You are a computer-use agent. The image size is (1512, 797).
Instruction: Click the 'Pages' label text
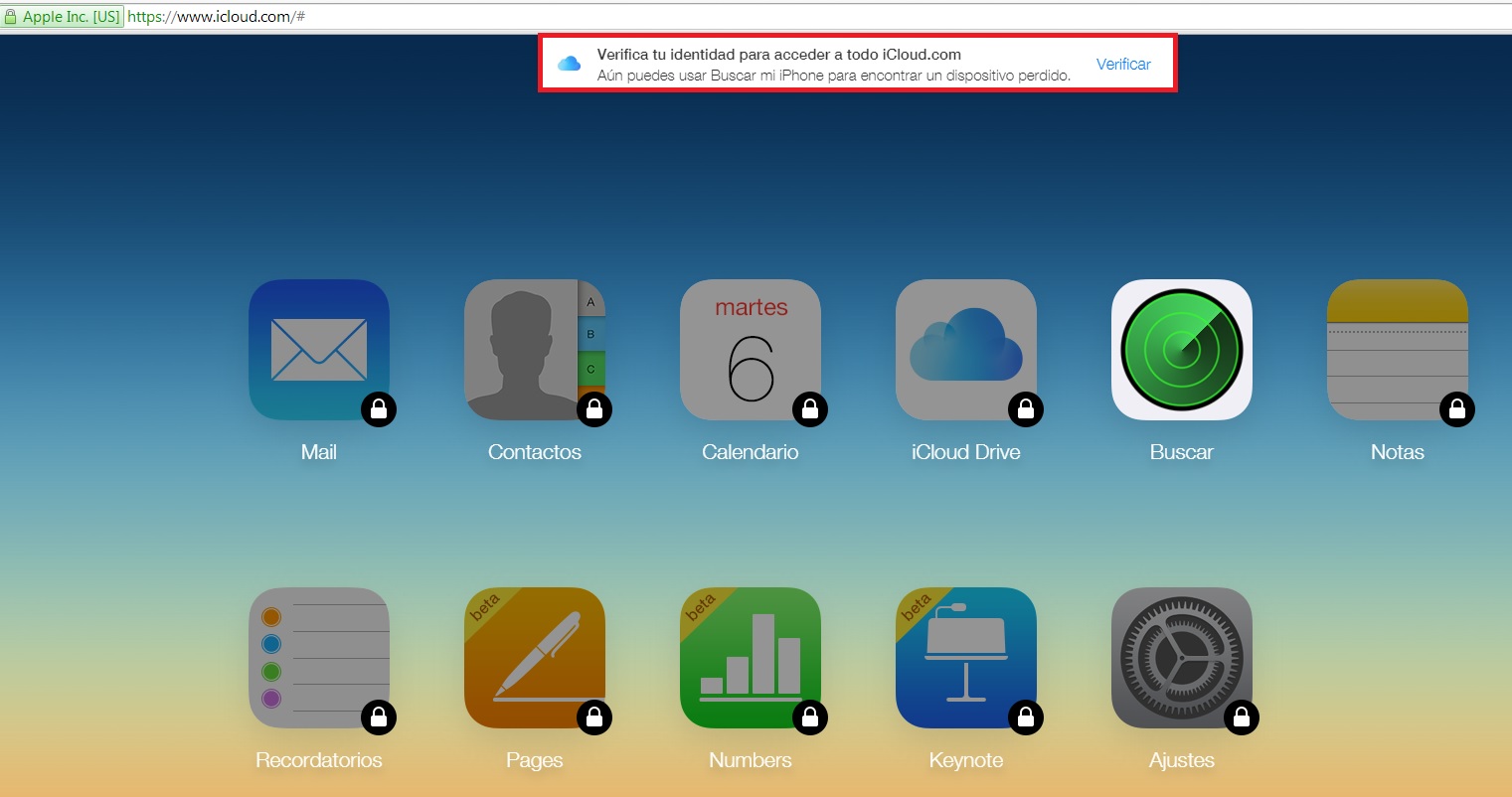click(x=535, y=761)
